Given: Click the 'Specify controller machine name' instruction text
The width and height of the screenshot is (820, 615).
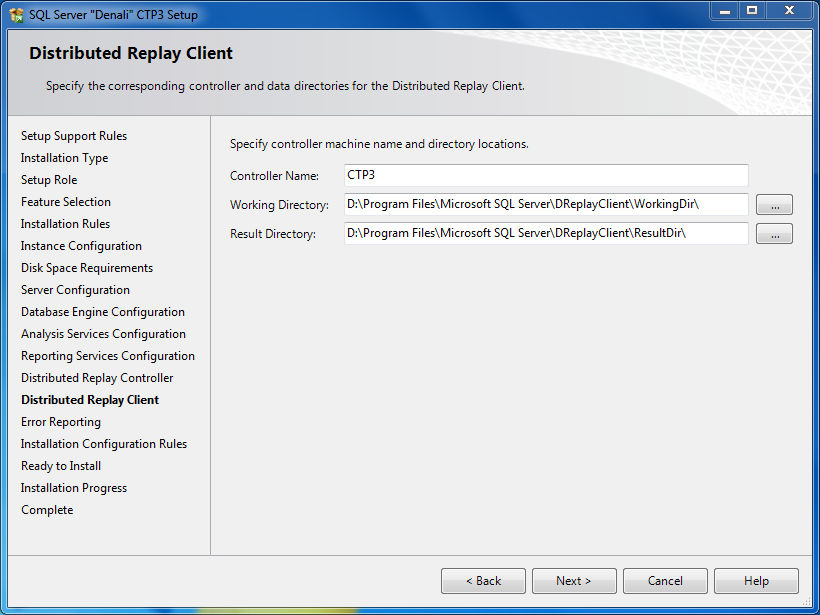Looking at the screenshot, I should 379,144.
